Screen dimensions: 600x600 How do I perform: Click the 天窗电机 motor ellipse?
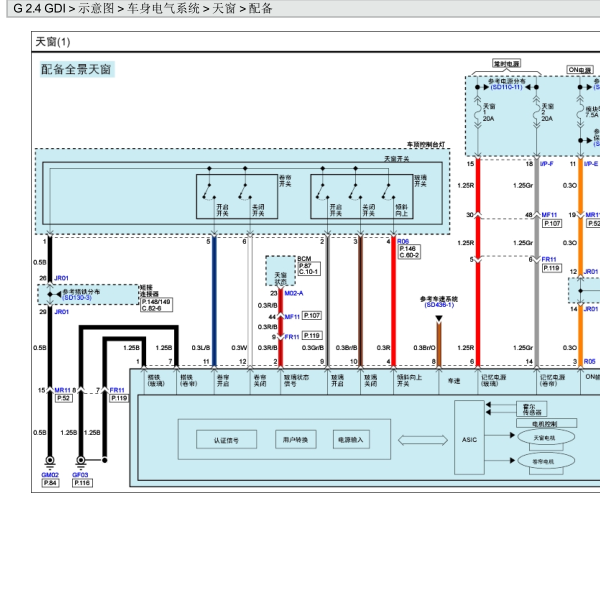pyautogui.click(x=546, y=437)
